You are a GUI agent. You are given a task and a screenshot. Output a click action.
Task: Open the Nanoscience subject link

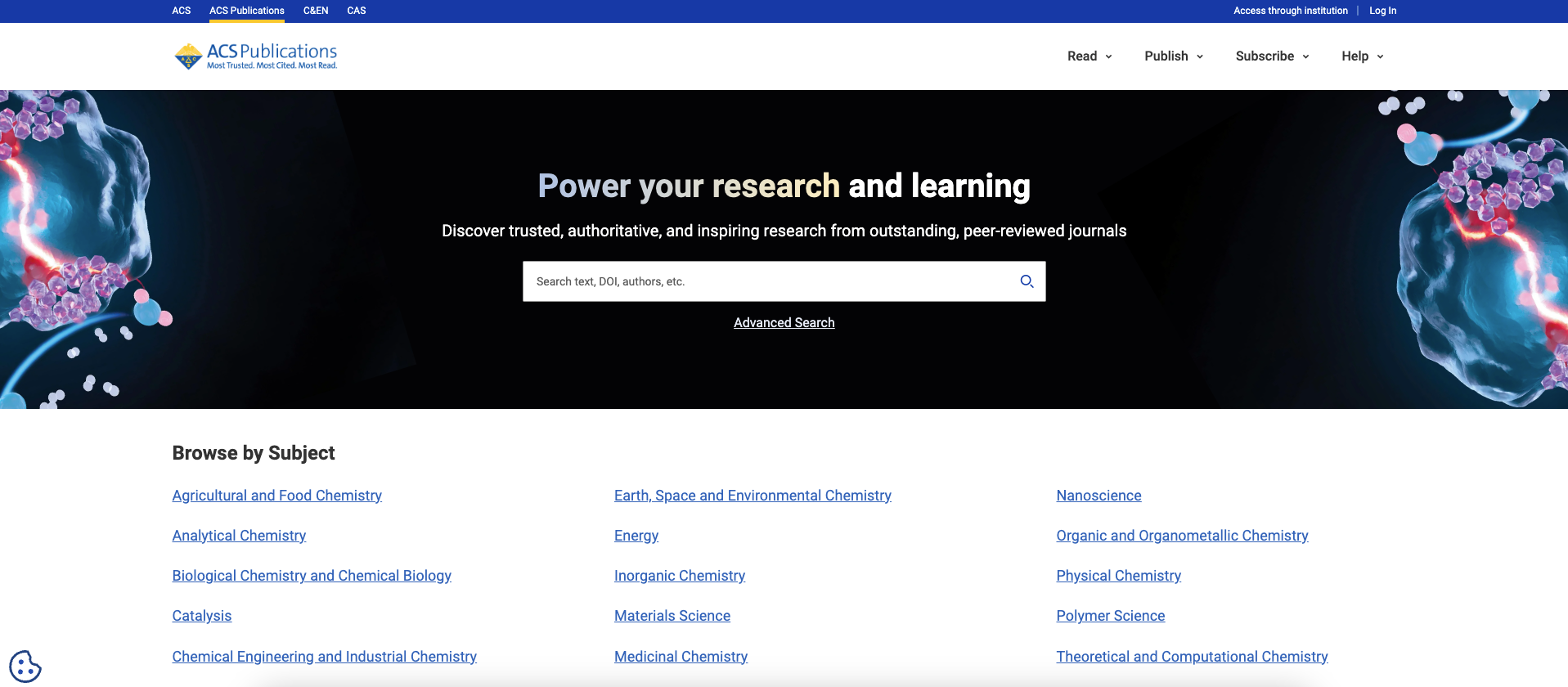tap(1098, 496)
